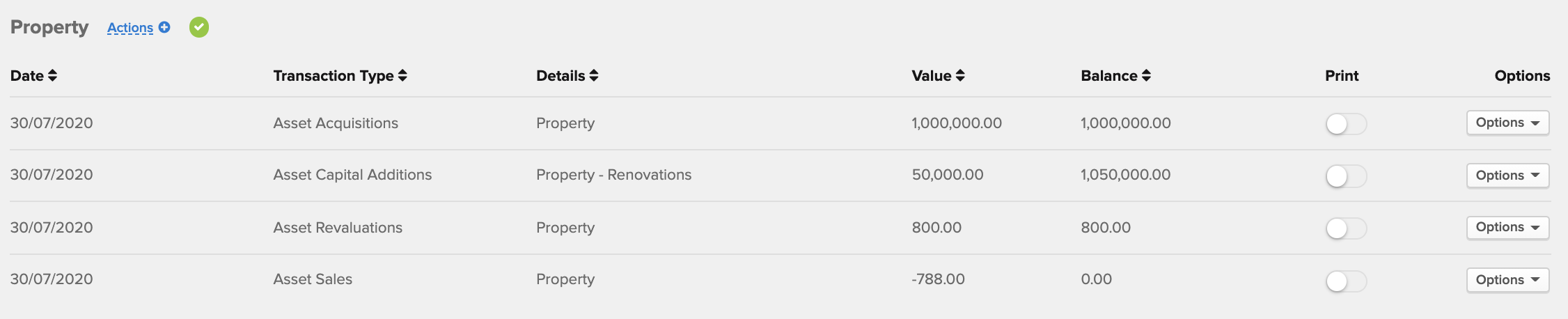
Task: Click the plus icon beside Actions
Action: (164, 27)
